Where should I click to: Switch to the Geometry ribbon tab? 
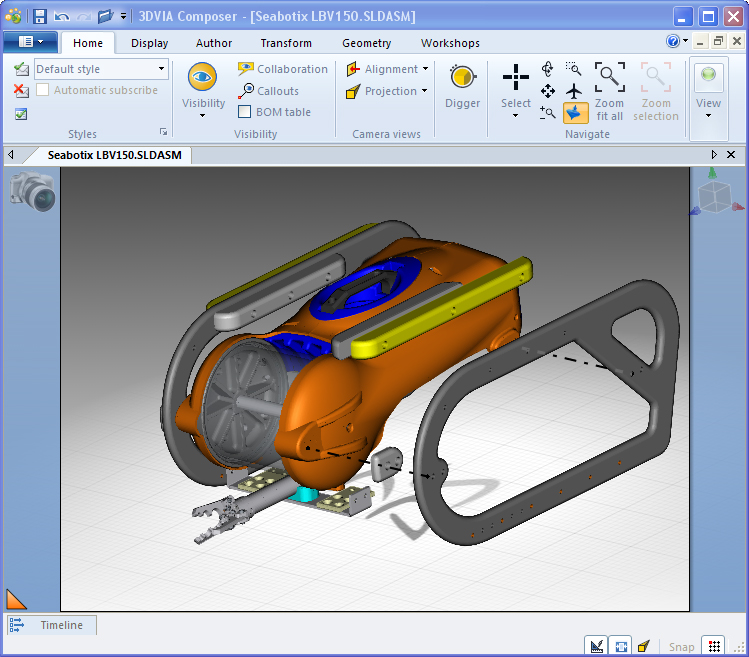coord(366,43)
